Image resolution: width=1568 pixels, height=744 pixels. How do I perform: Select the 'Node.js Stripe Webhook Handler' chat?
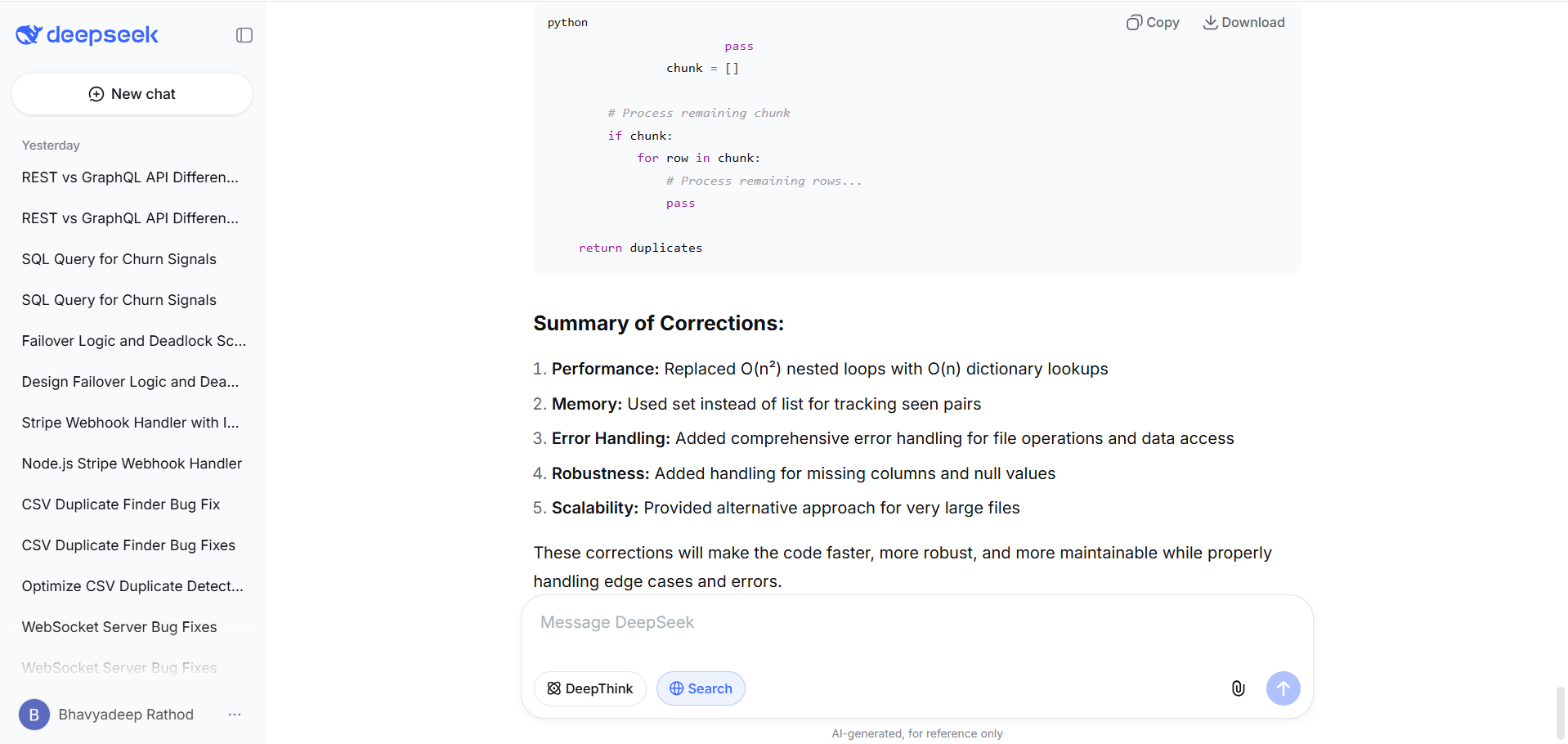[132, 463]
